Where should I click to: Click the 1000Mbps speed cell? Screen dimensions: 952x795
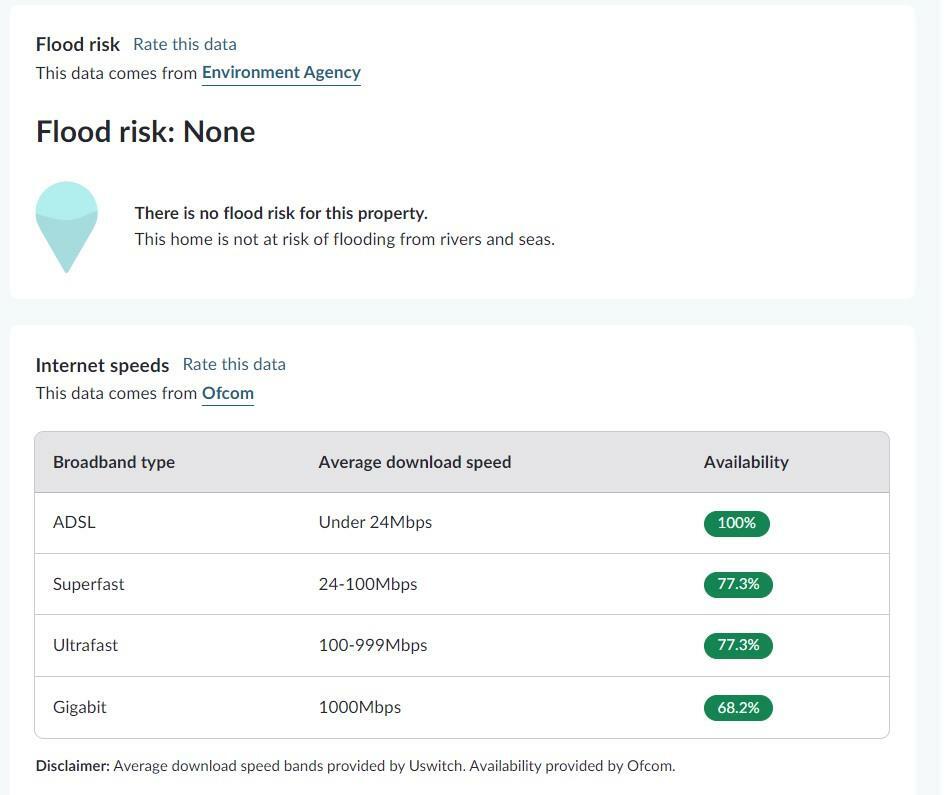(359, 707)
